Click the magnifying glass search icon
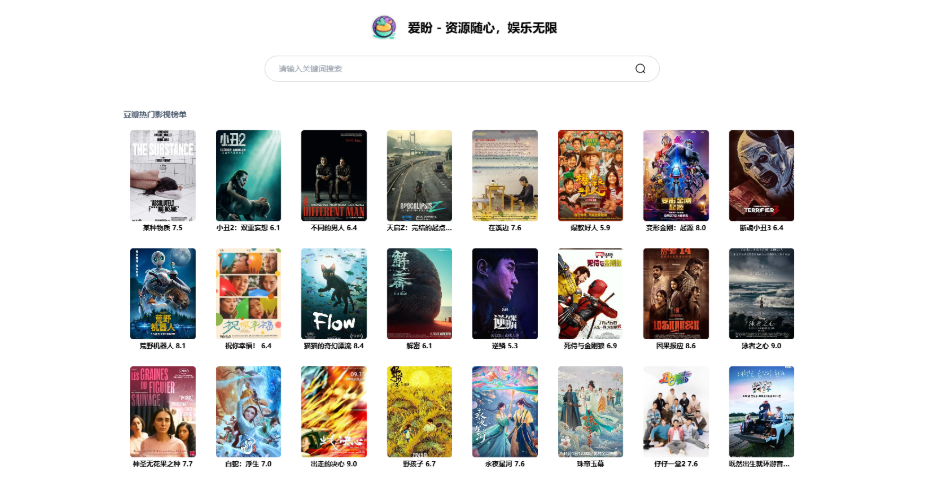 640,68
